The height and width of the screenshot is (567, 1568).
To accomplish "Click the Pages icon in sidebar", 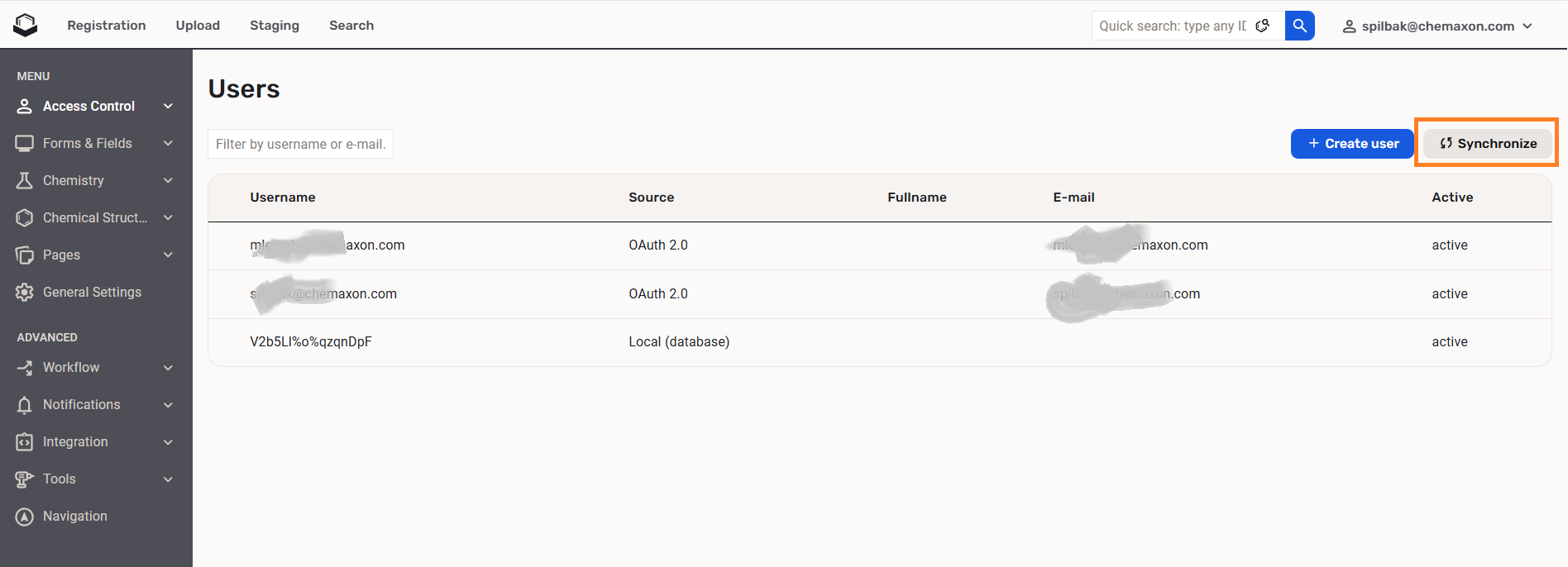I will click(25, 255).
